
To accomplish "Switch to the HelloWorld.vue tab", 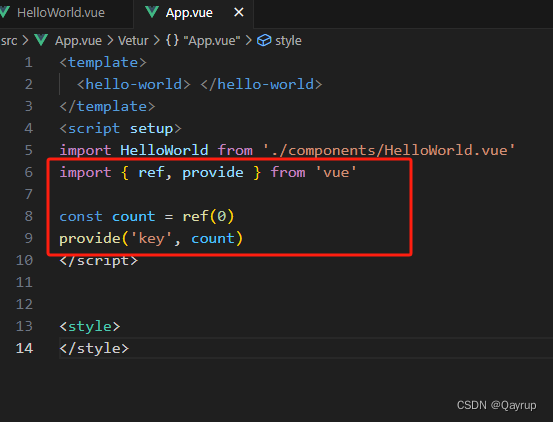I will pos(61,13).
